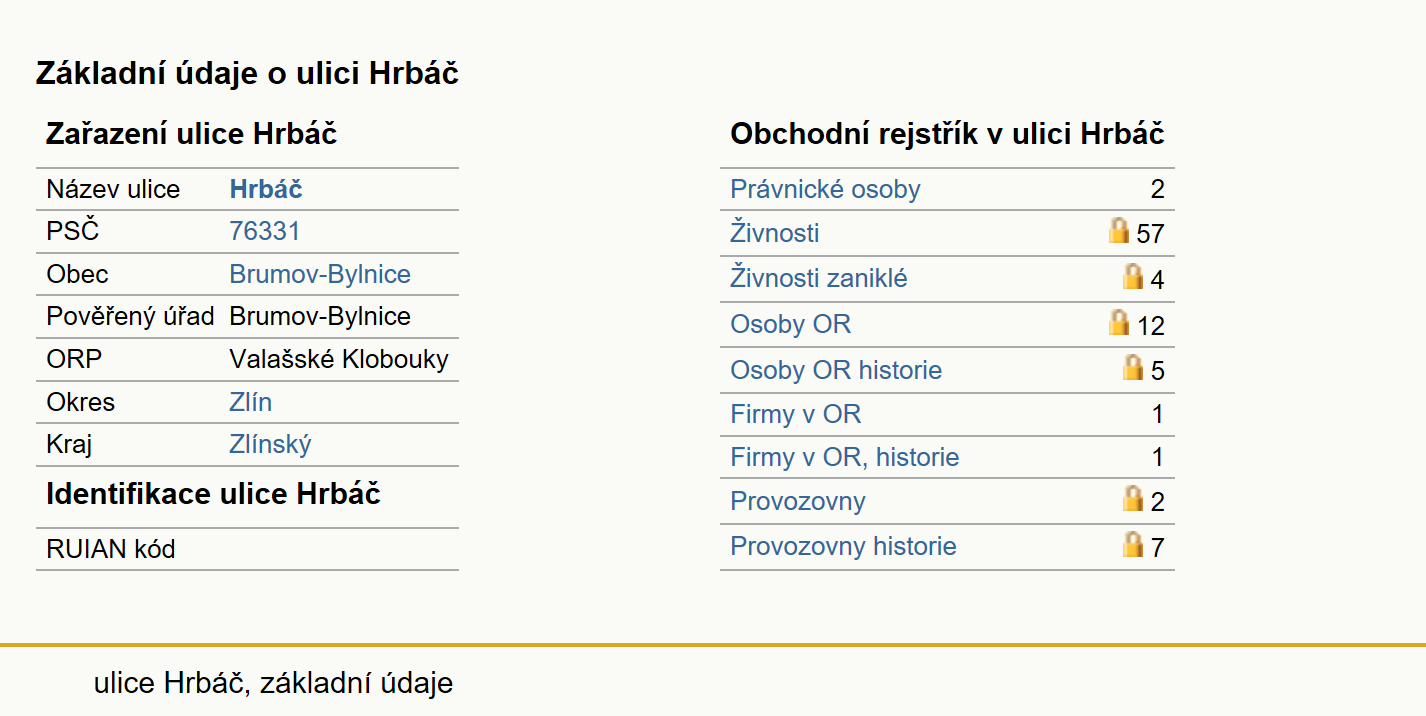Select the Osoby OR link
Screen dimensions: 1426x716
[x=791, y=324]
